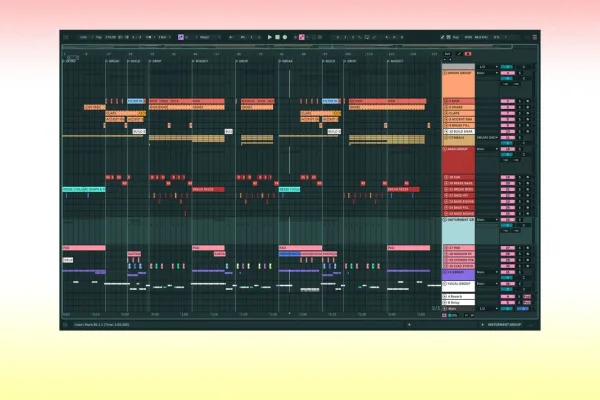Toggle the Follow playback icon
The height and width of the screenshot is (400, 600).
[x=231, y=37]
